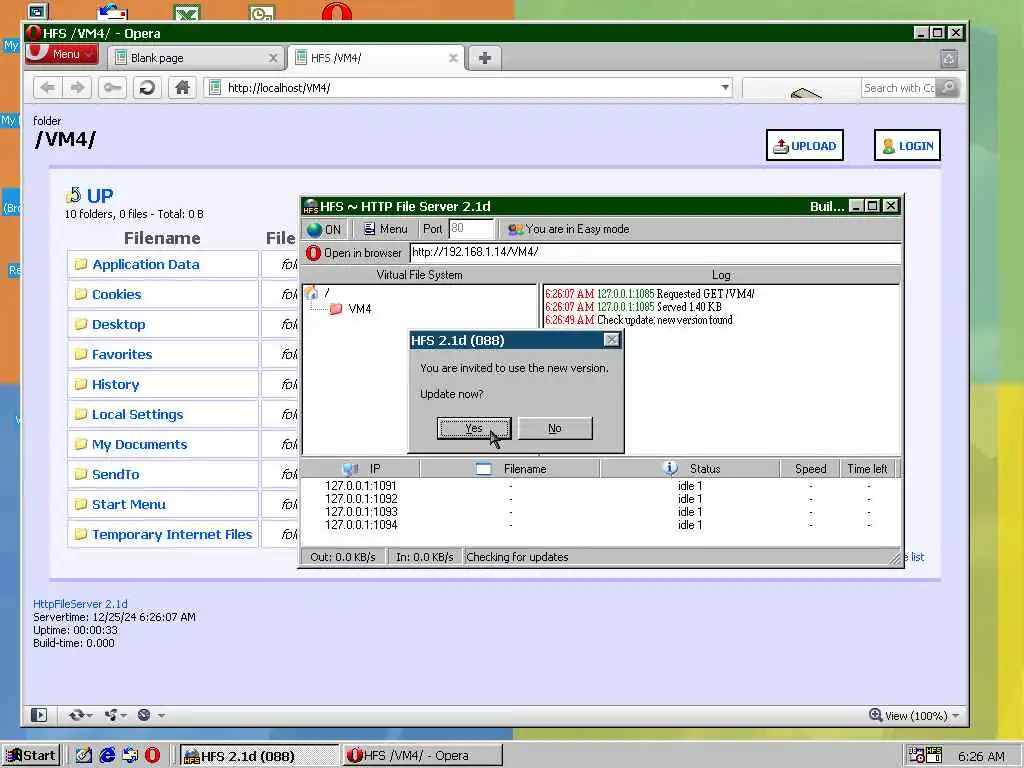The height and width of the screenshot is (768, 1024).
Task: Click the Windows Start button
Action: point(31,756)
